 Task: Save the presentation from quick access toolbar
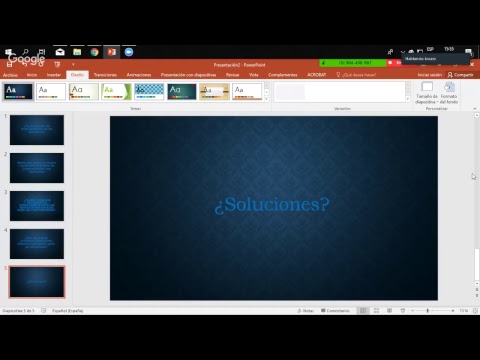pos(9,64)
